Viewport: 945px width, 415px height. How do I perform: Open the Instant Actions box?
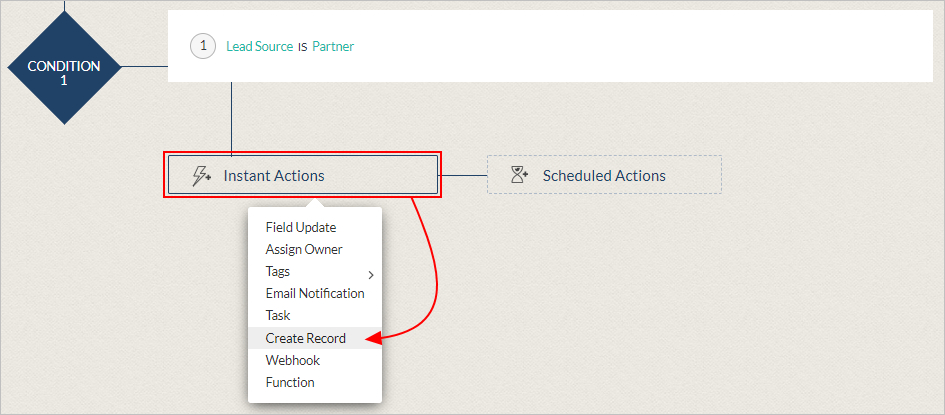(x=303, y=175)
